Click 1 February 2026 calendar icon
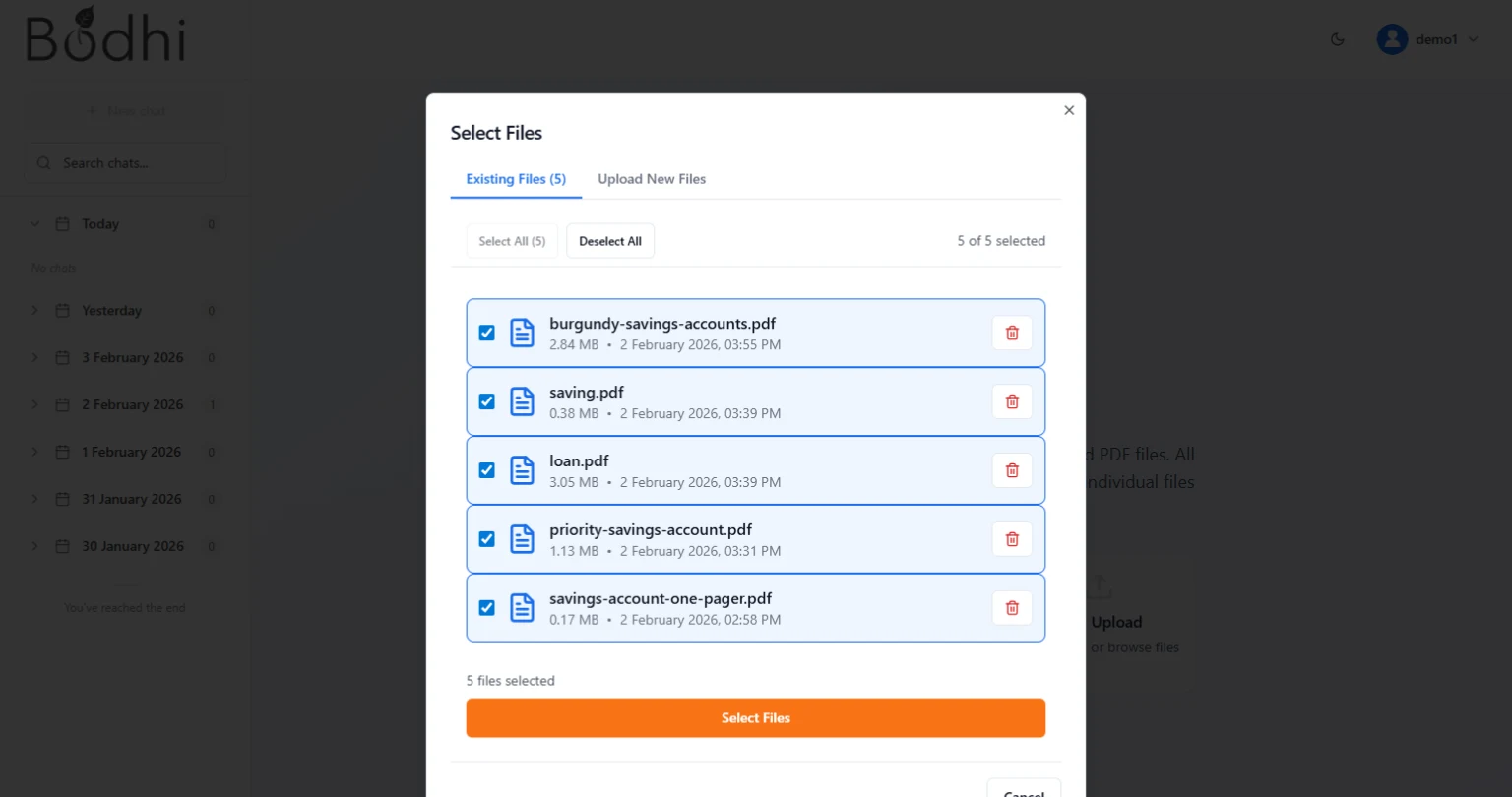The width and height of the screenshot is (1512, 797). [62, 453]
